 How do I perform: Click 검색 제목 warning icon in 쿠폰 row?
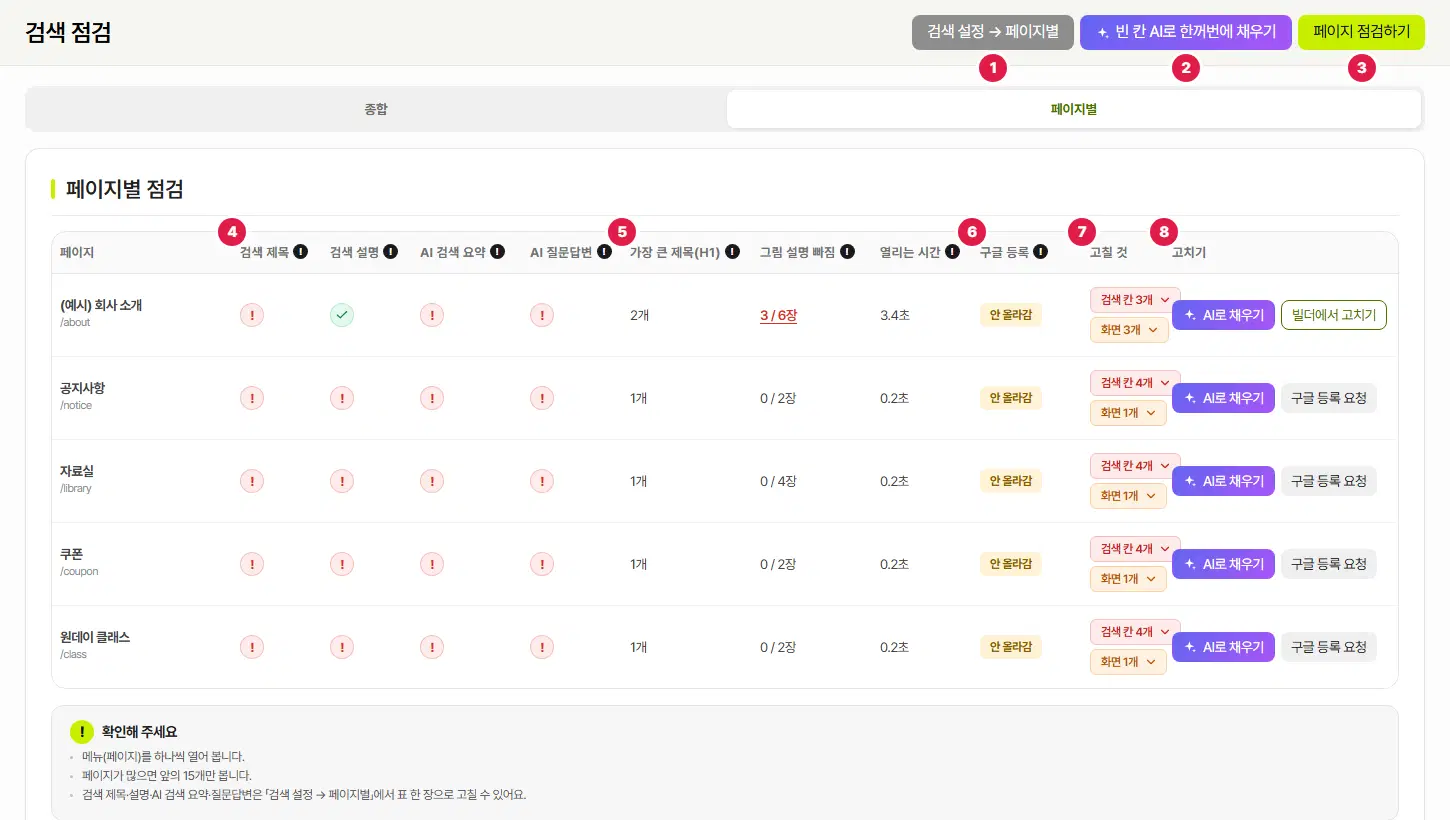pyautogui.click(x=252, y=564)
